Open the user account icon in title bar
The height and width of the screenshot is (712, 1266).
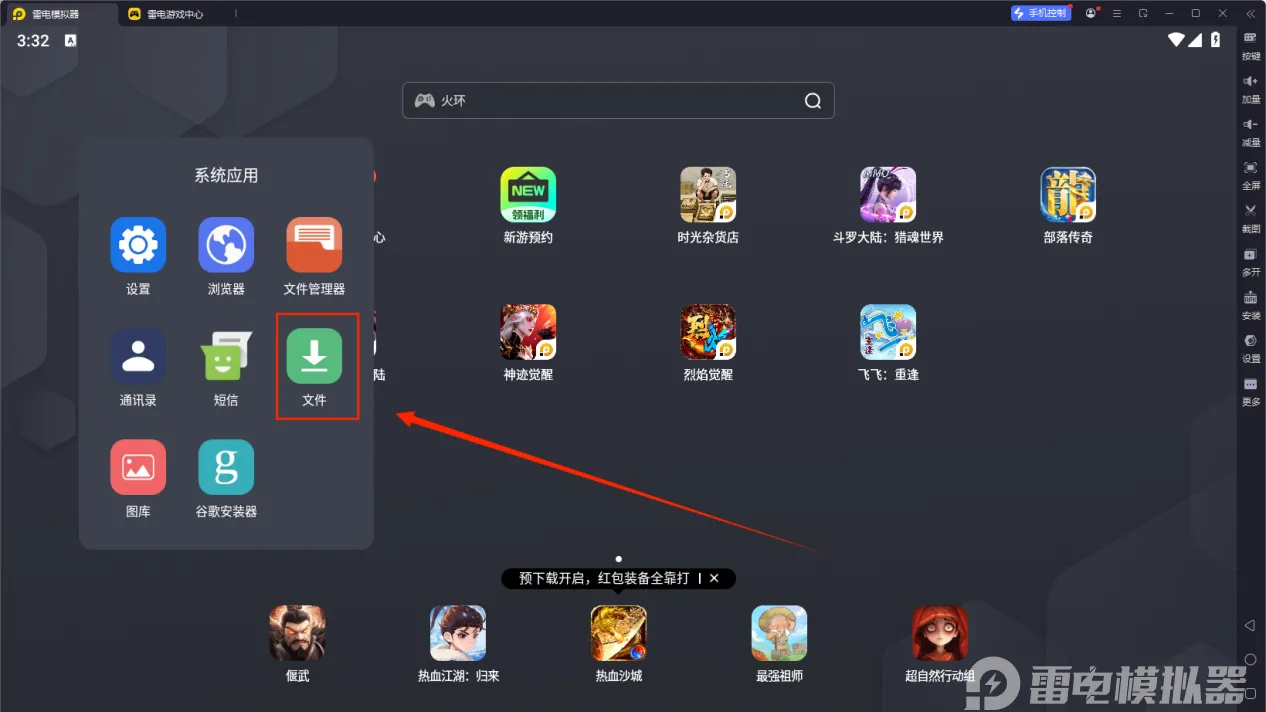tap(1091, 13)
